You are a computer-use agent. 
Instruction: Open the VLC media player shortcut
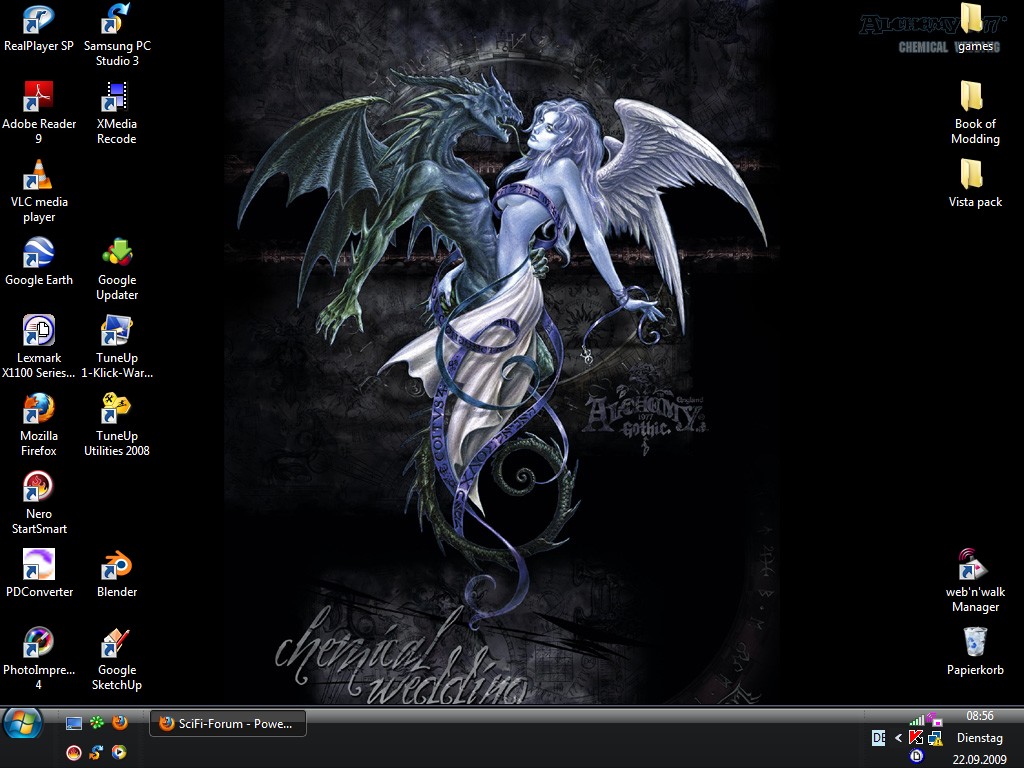(39, 176)
